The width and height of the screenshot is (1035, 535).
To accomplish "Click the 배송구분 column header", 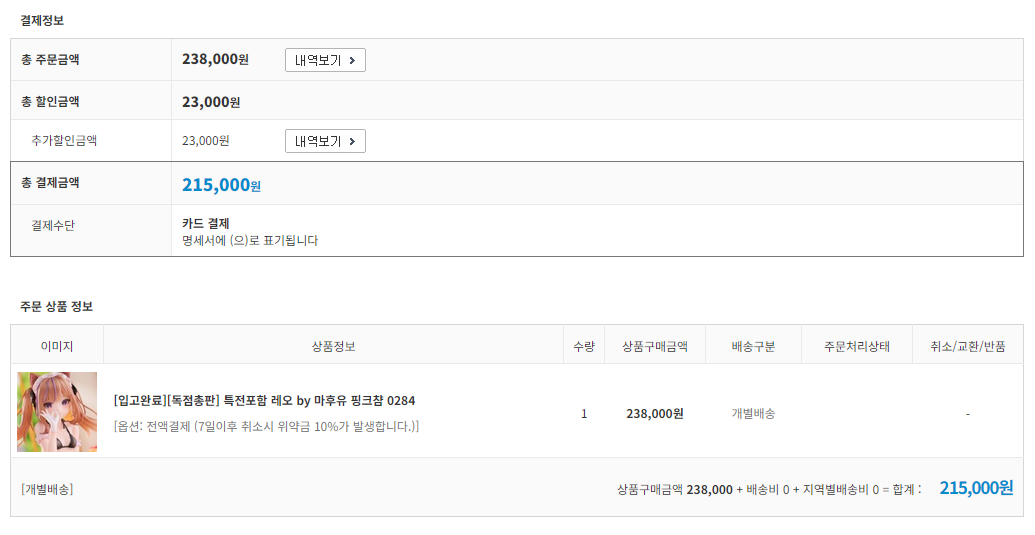I will [x=753, y=346].
